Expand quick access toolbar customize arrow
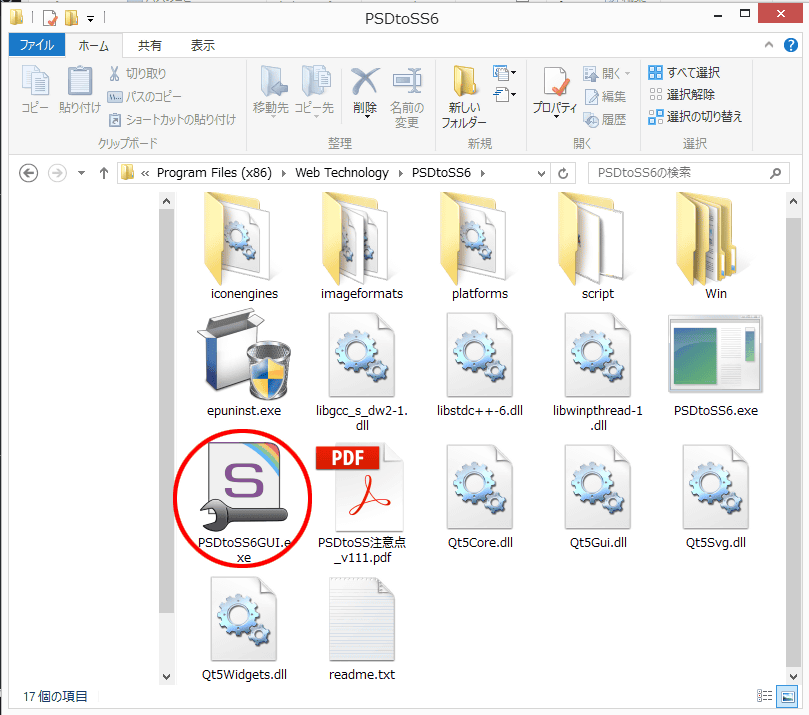Image resolution: width=809 pixels, height=715 pixels. 90,20
